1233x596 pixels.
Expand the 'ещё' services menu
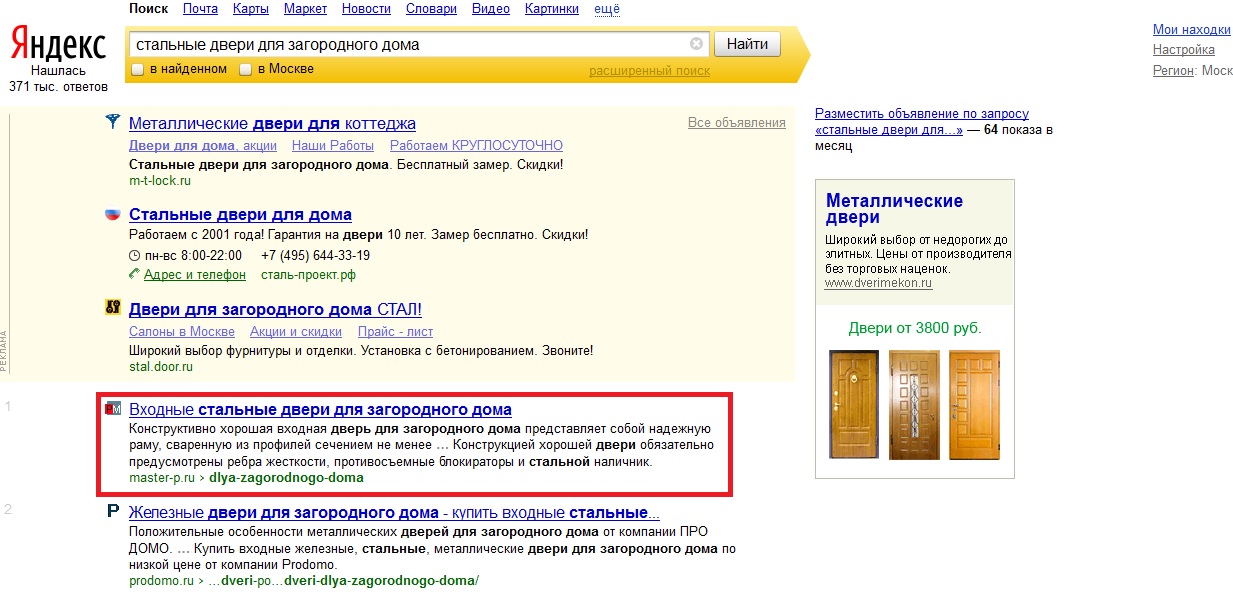point(607,9)
